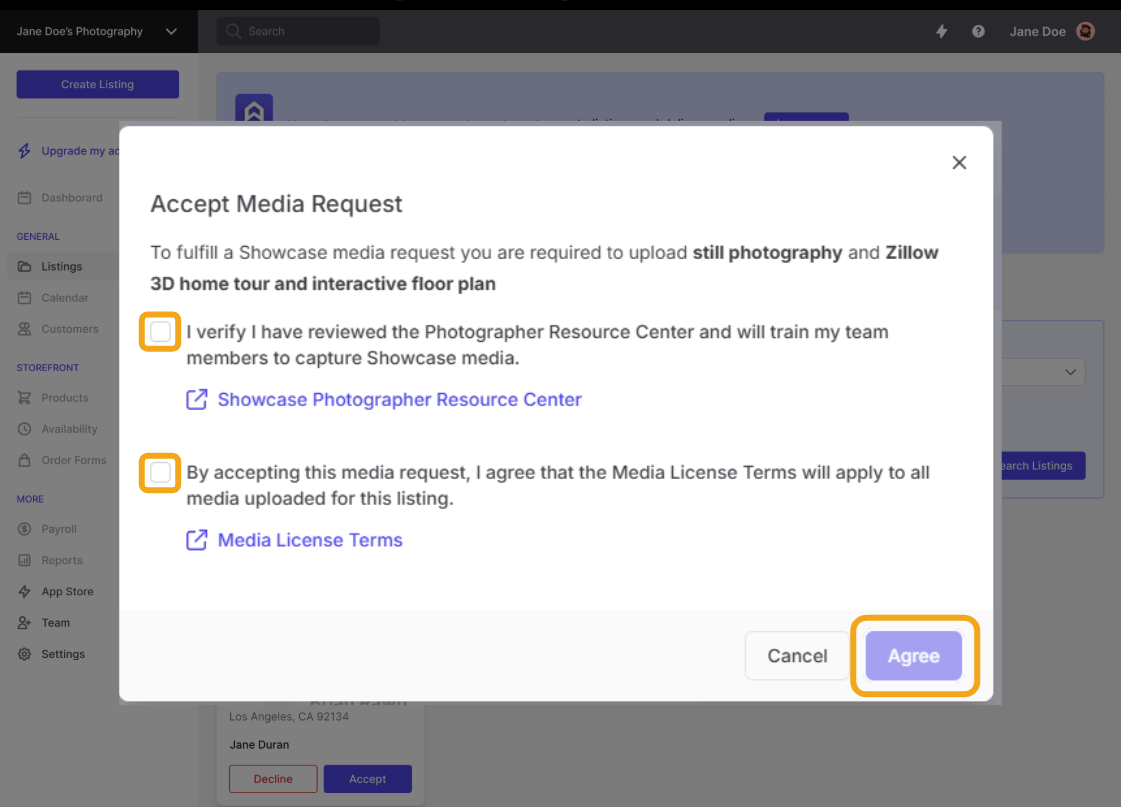This screenshot has height=807, width=1121.
Task: Cancel the Accept Media Request dialog
Action: point(797,655)
